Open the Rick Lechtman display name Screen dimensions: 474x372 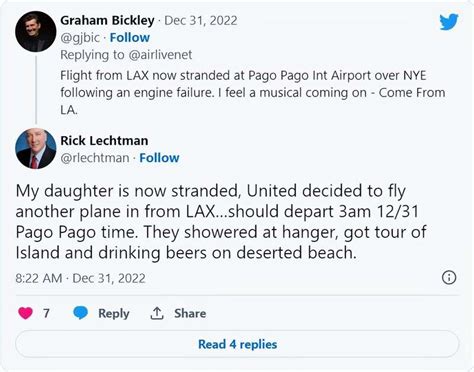click(x=104, y=141)
